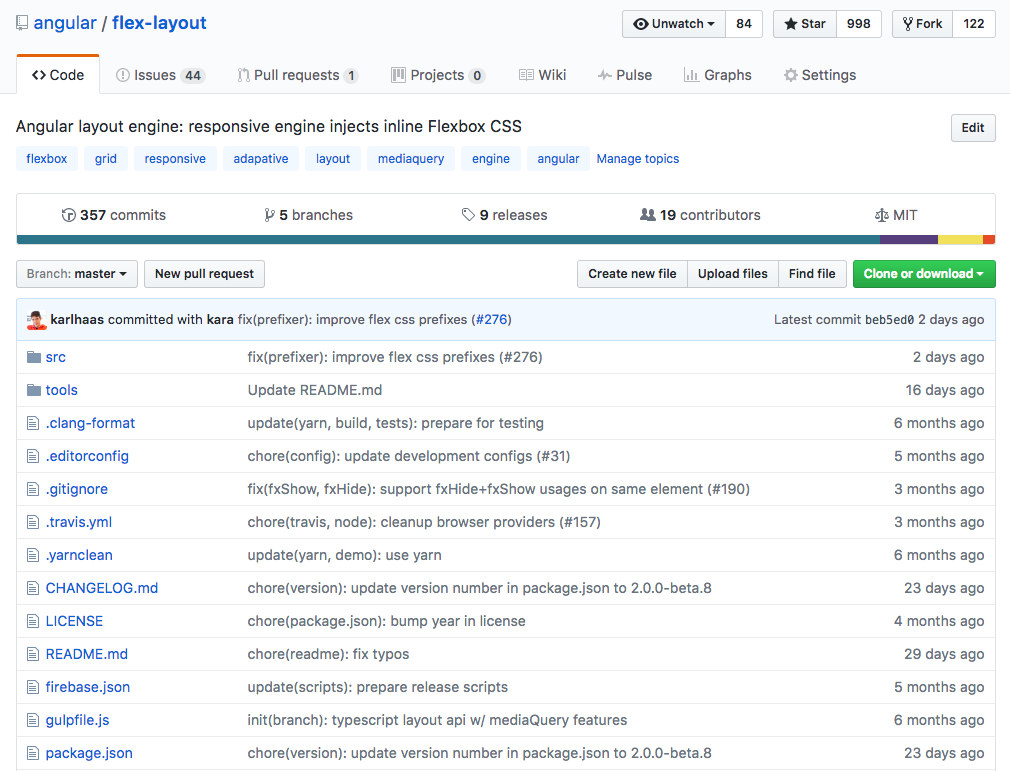This screenshot has height=771, width=1010.
Task: Click the contributors people icon
Action: 647,214
